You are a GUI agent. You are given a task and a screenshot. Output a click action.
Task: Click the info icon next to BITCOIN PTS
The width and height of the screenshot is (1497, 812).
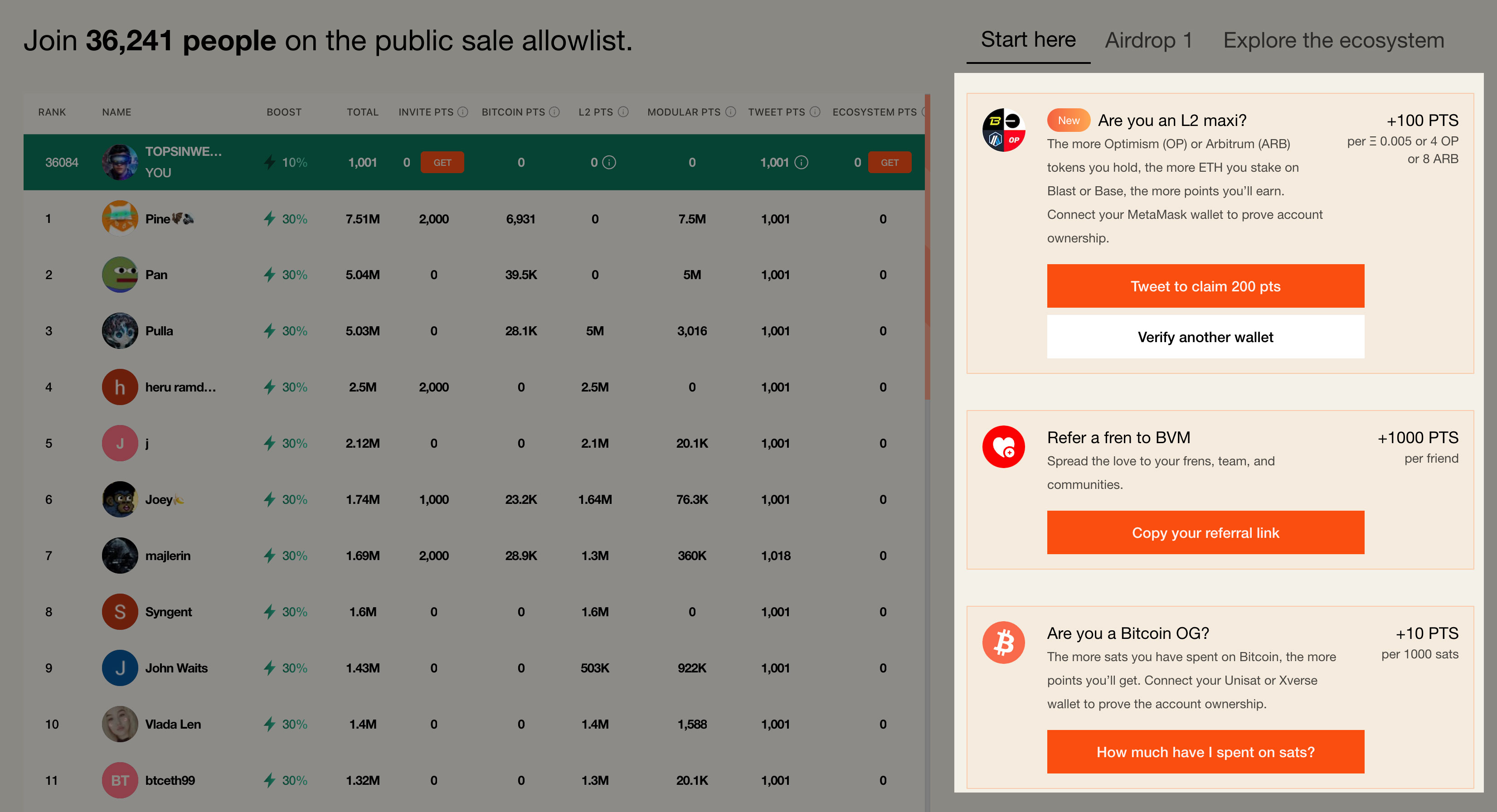[x=554, y=112]
